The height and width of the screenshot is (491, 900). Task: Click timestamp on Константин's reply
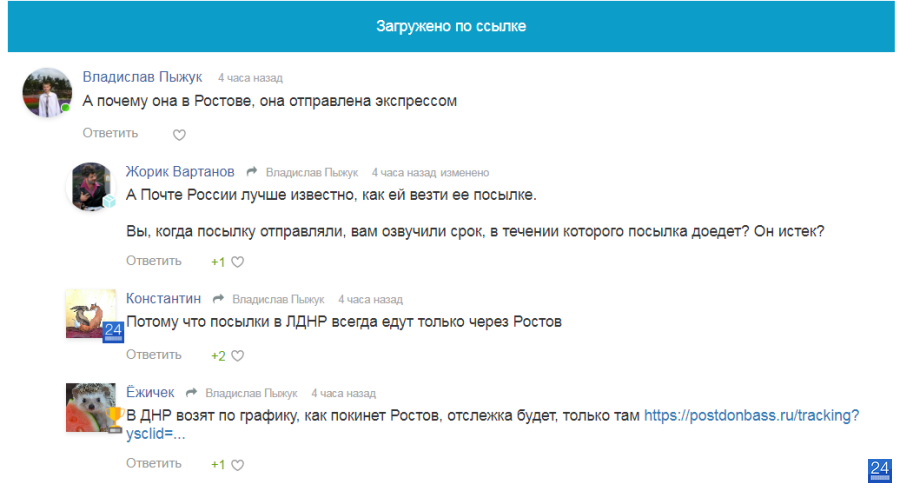[370, 300]
